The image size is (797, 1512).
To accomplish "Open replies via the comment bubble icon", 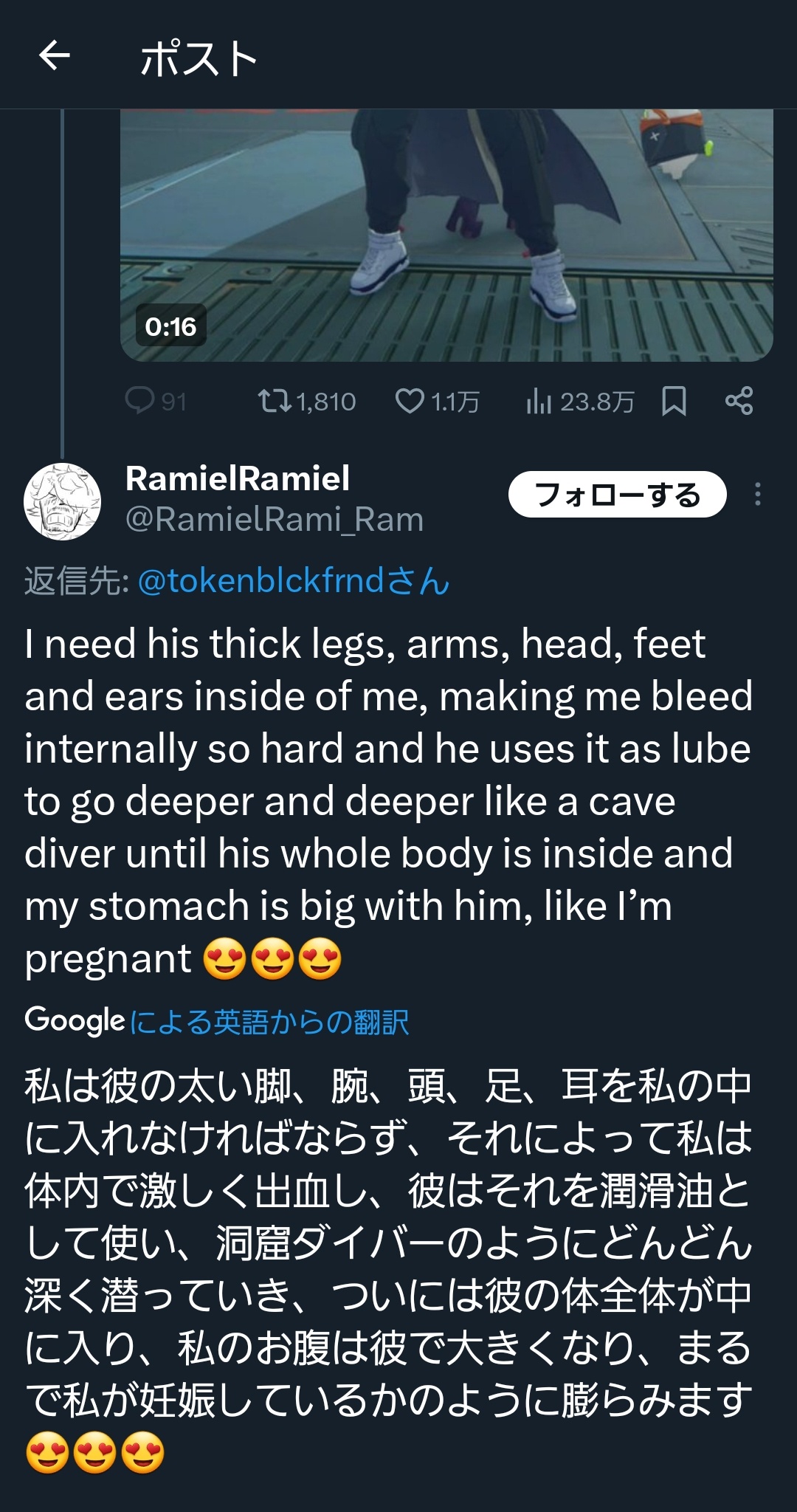I will (139, 401).
